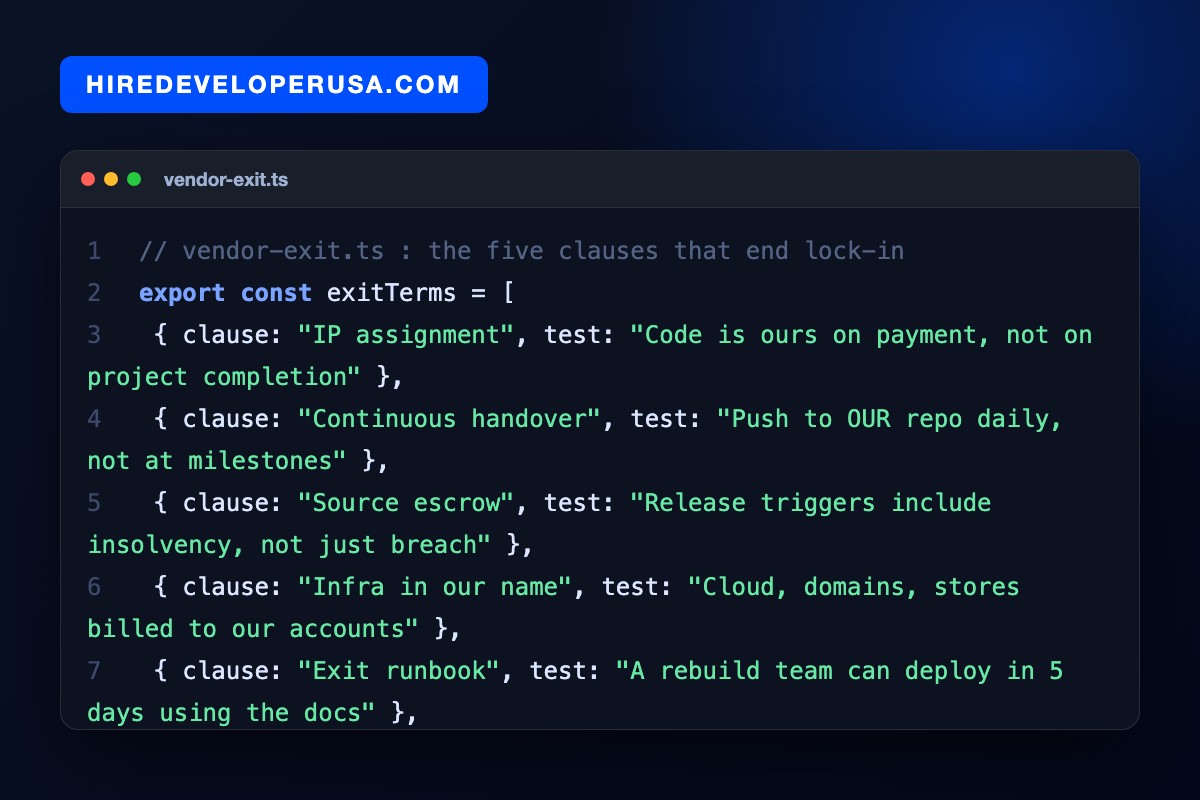Click the "project completion" continuation text
Image resolution: width=1200 pixels, height=800 pixels.
click(x=225, y=377)
